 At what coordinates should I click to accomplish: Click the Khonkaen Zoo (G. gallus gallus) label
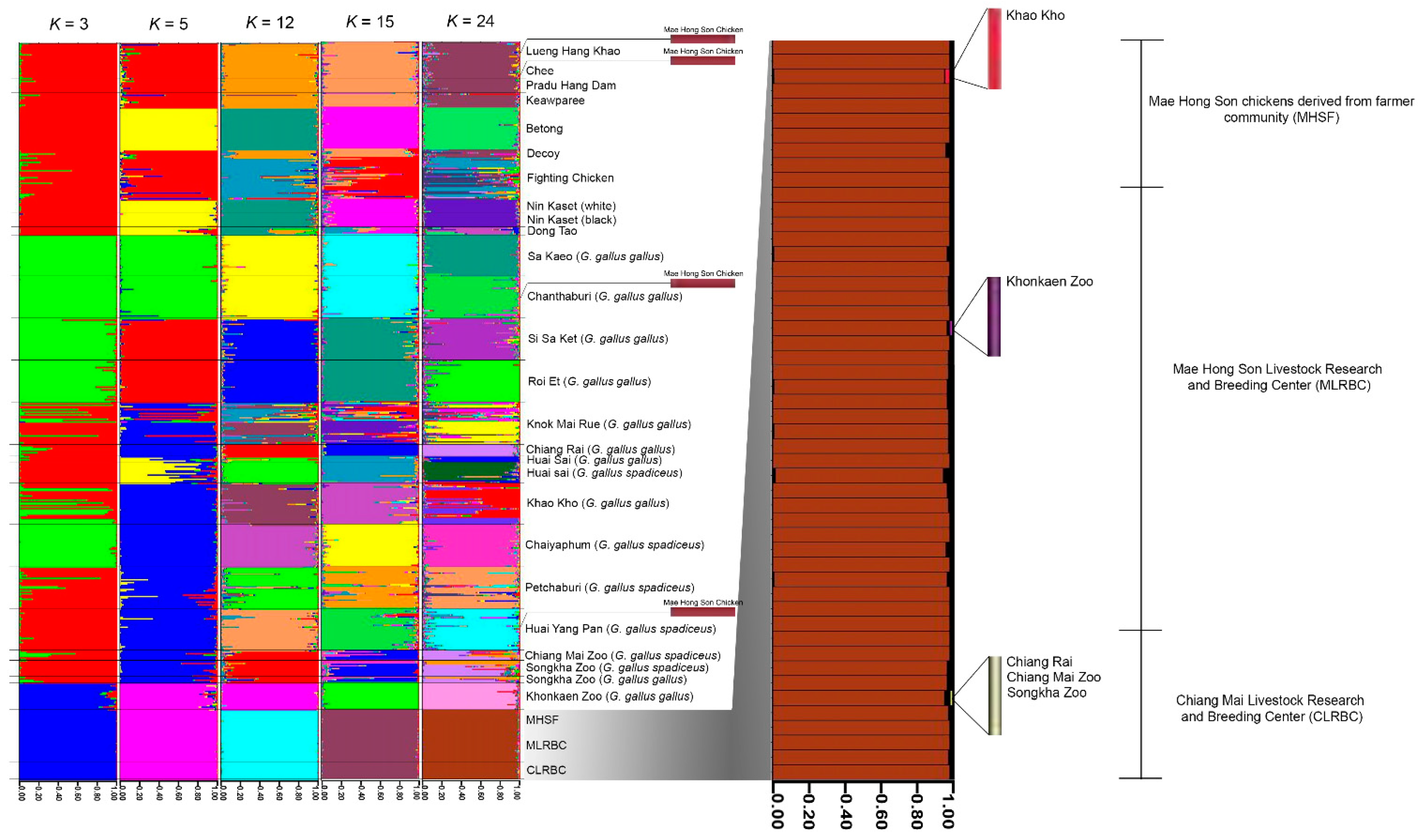(609, 697)
